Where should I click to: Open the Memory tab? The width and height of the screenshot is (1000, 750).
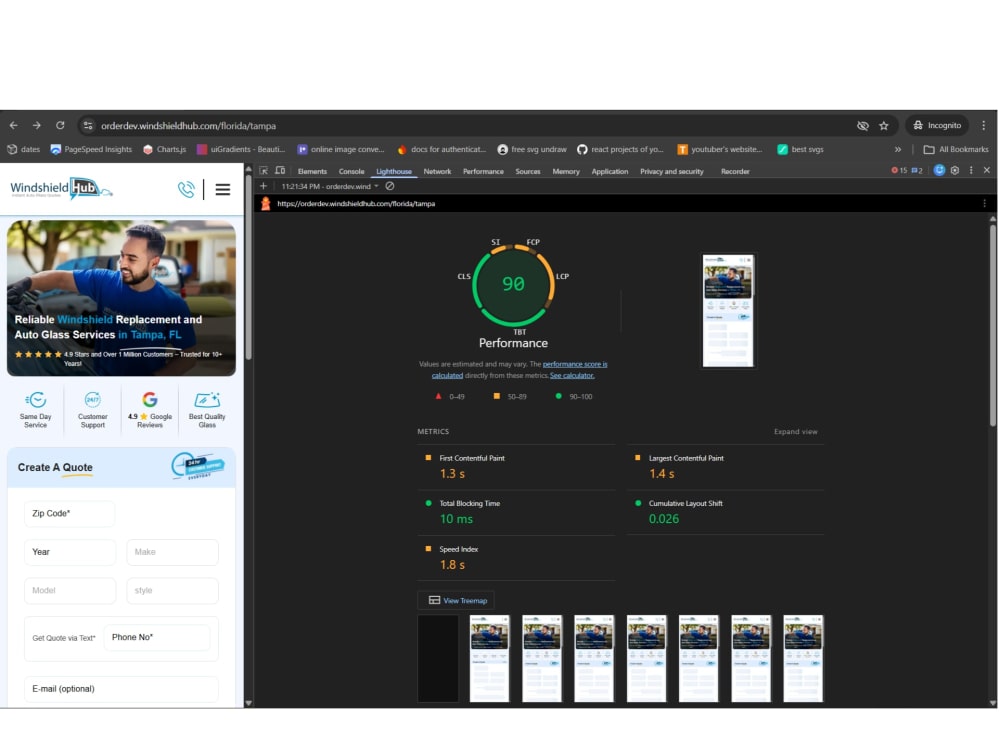coord(566,172)
